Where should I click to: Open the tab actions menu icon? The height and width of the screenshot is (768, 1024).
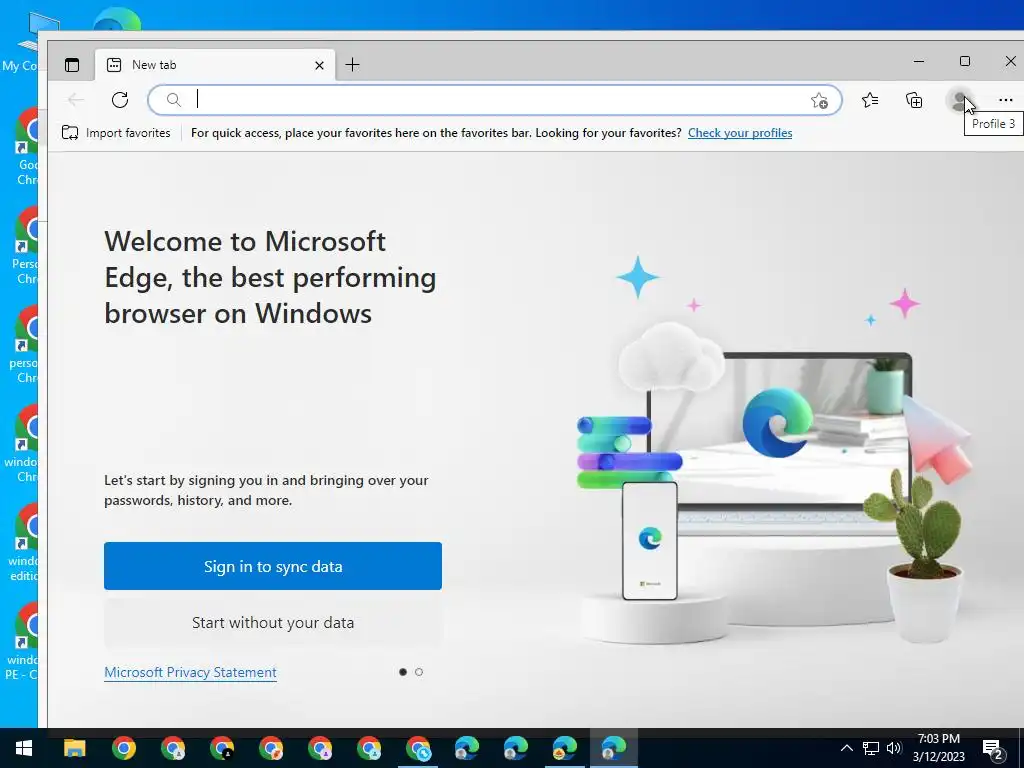click(x=72, y=65)
